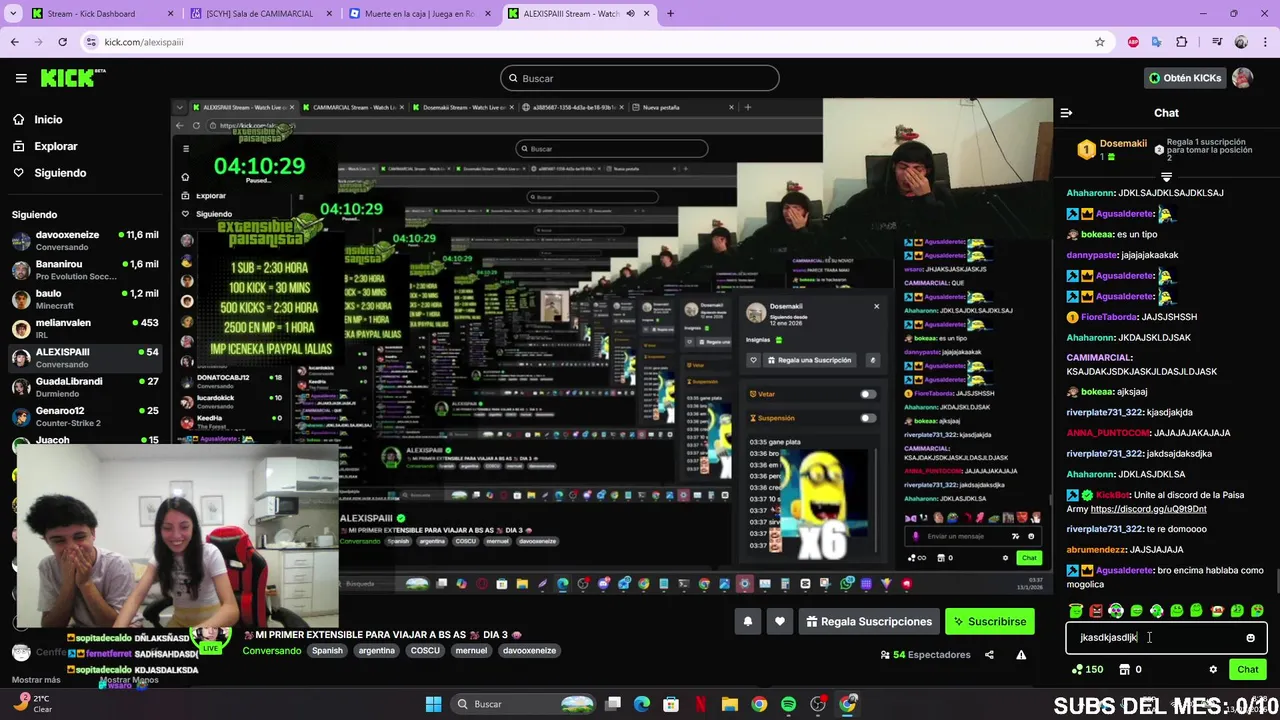Open the ABP adblock extension
This screenshot has width=1280, height=720.
point(1133,42)
